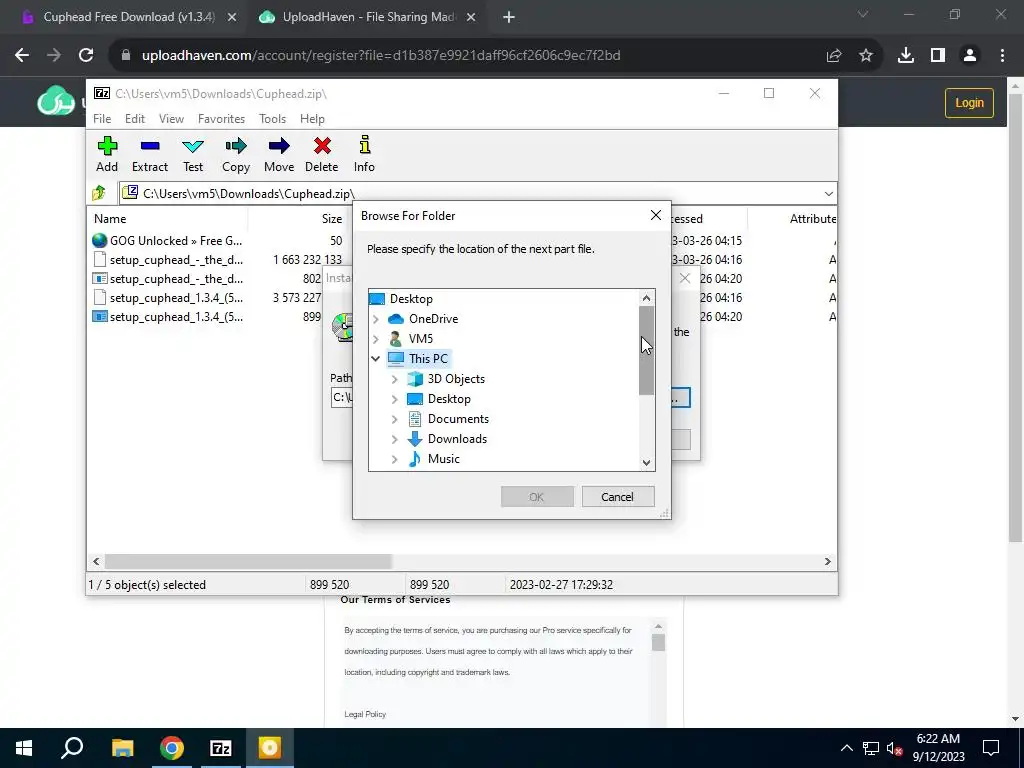
Task: Click the 7-Zip horizontal scrollbar right arrow
Action: click(827, 562)
